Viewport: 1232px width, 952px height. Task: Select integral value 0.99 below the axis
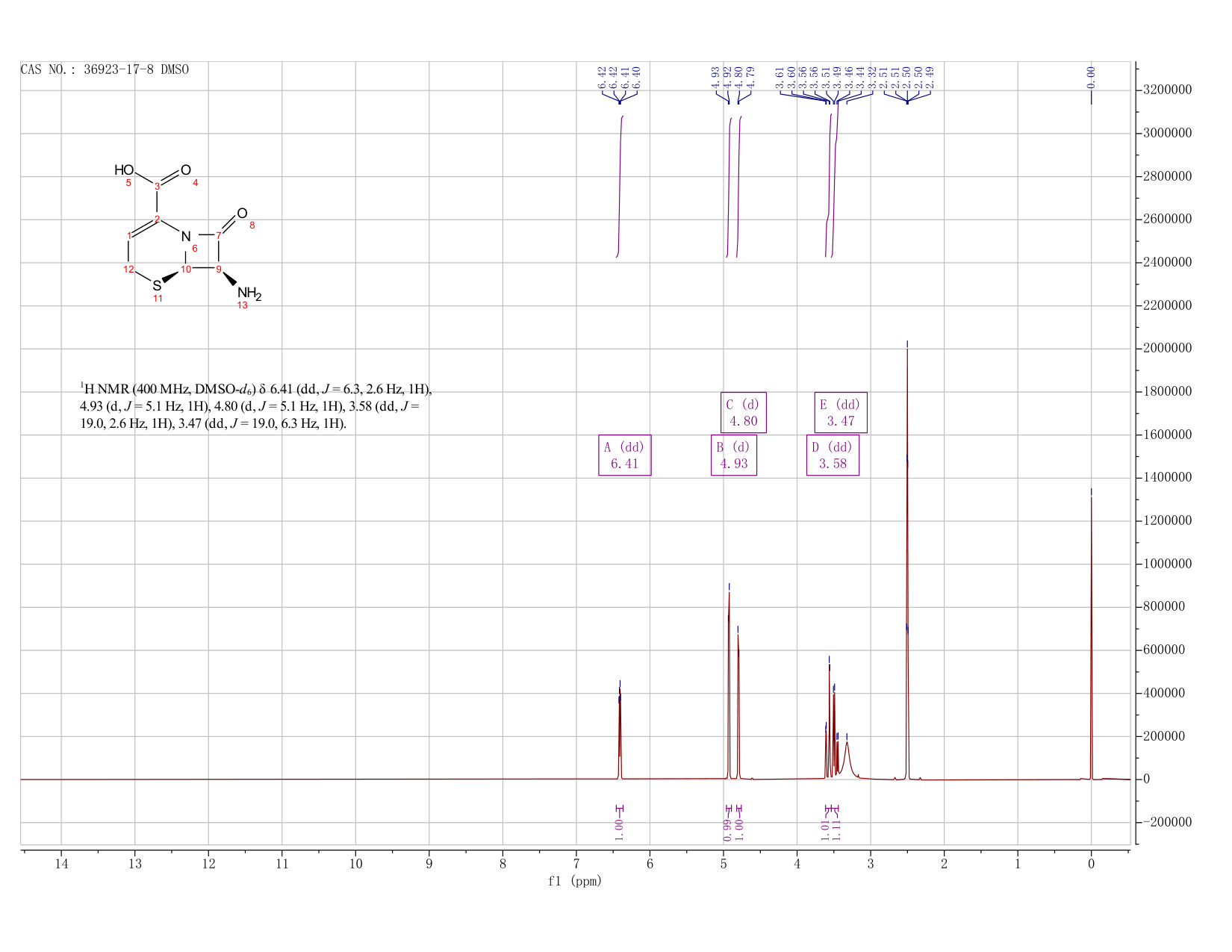tap(728, 829)
